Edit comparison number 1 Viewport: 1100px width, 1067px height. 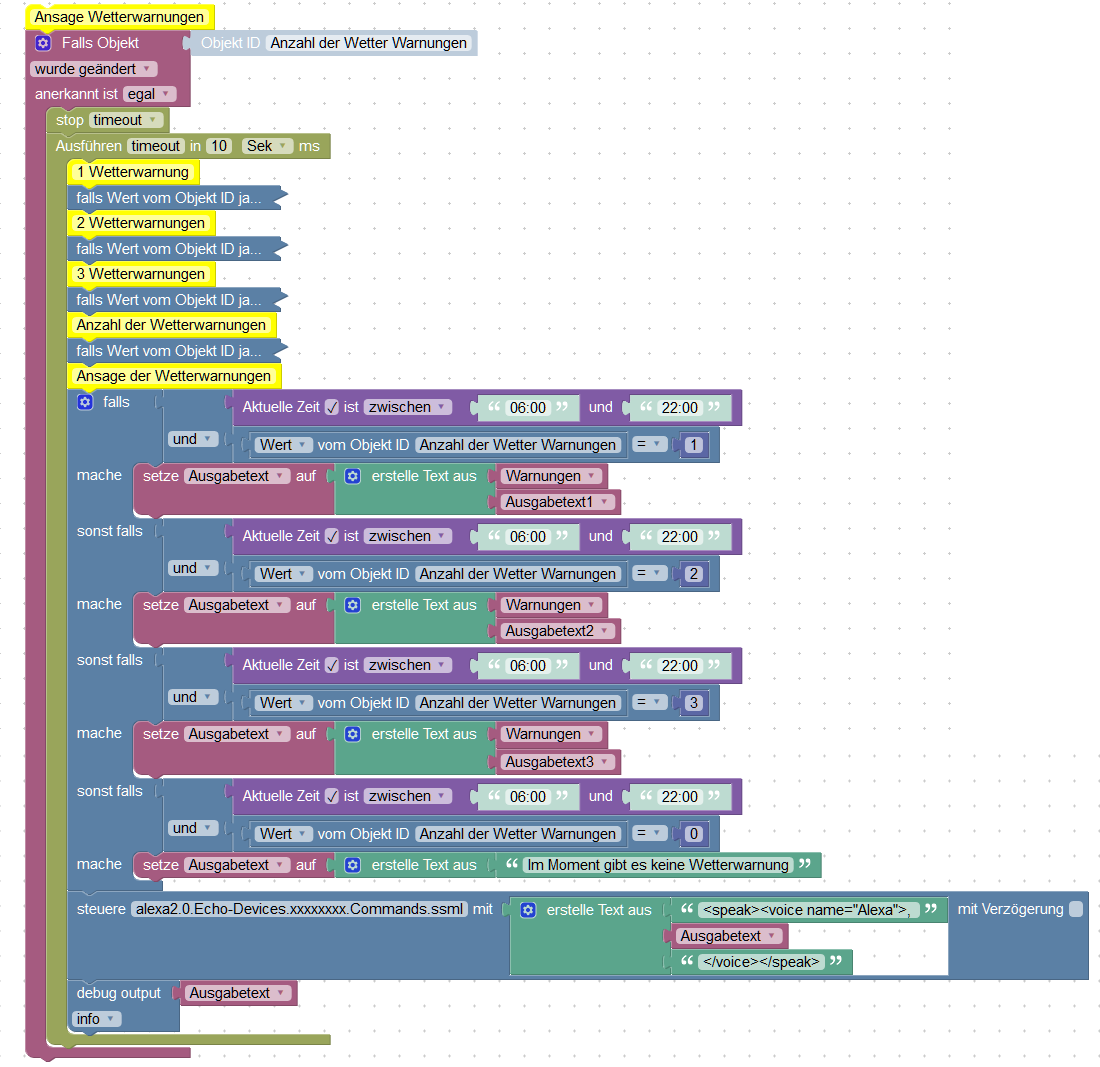(694, 445)
